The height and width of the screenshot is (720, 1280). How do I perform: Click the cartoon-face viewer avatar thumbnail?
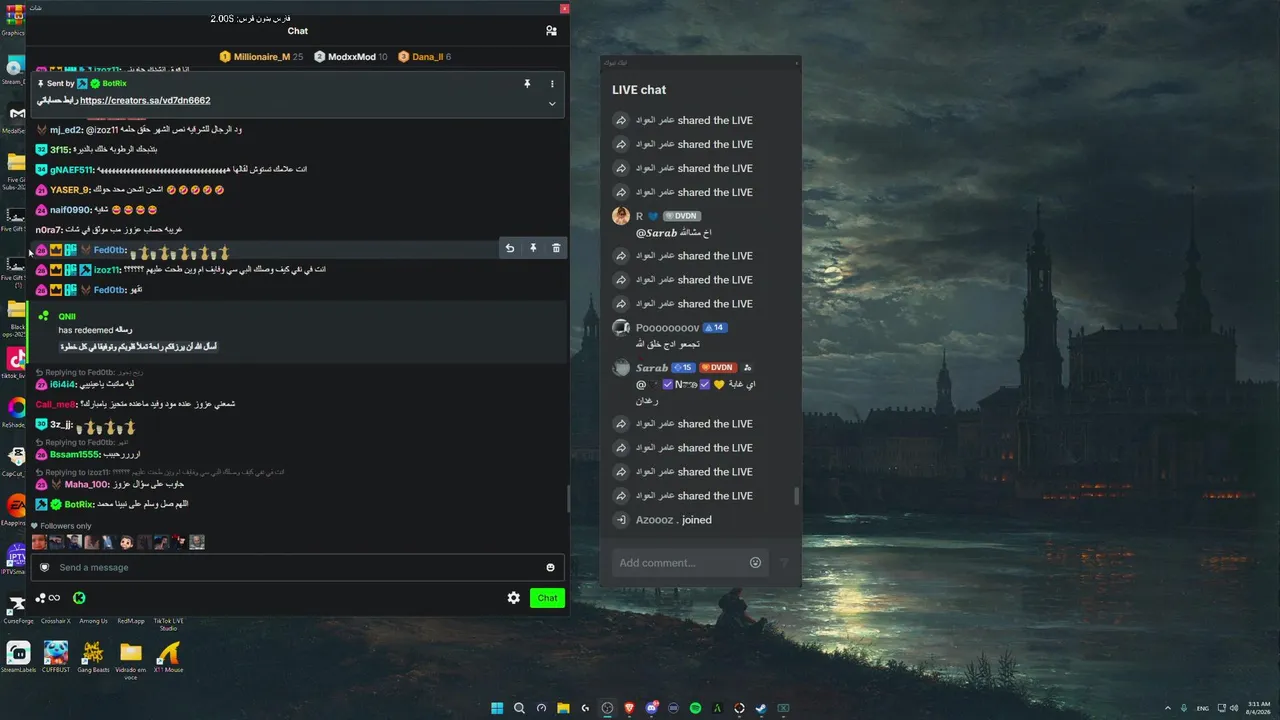tap(127, 542)
